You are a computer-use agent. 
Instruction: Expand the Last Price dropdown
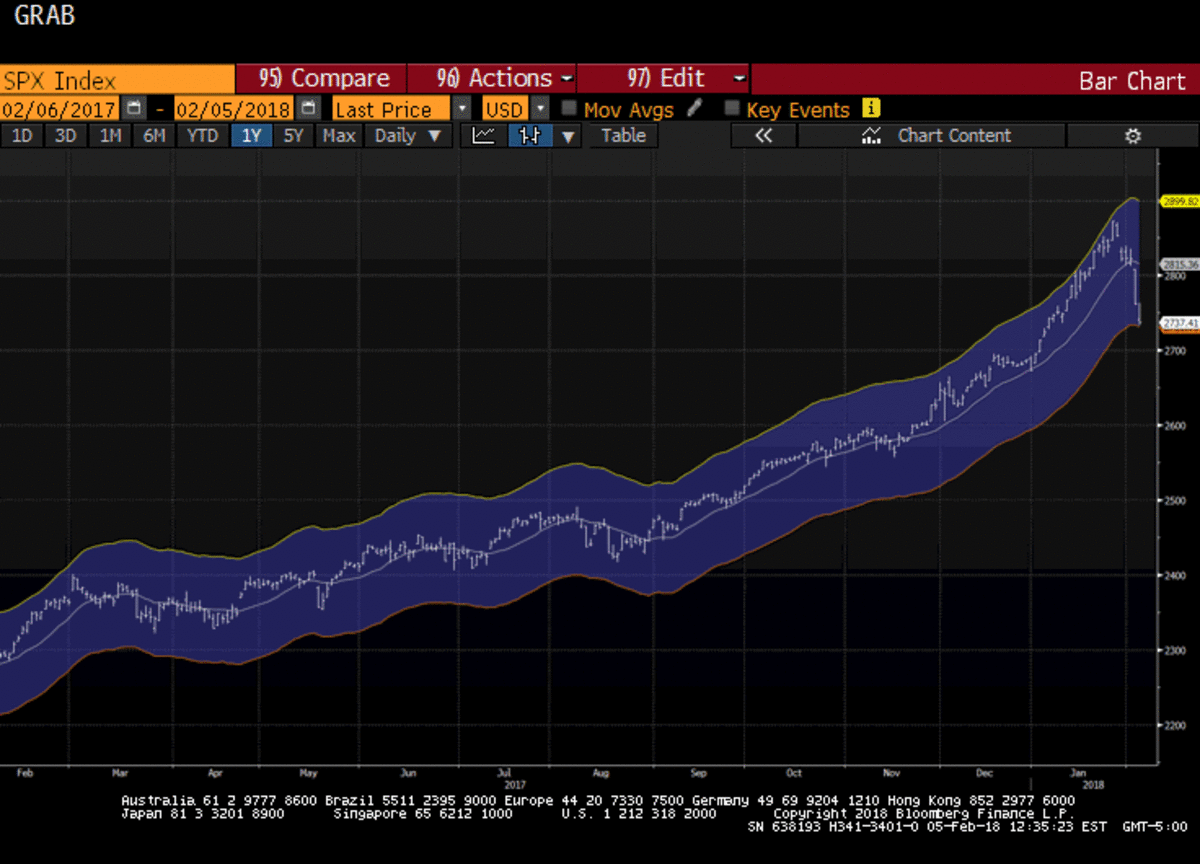coord(461,109)
